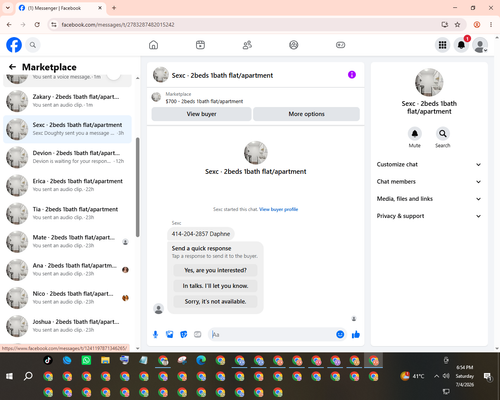Reload the page with the refresh icon
500x400 pixels.
point(37,25)
